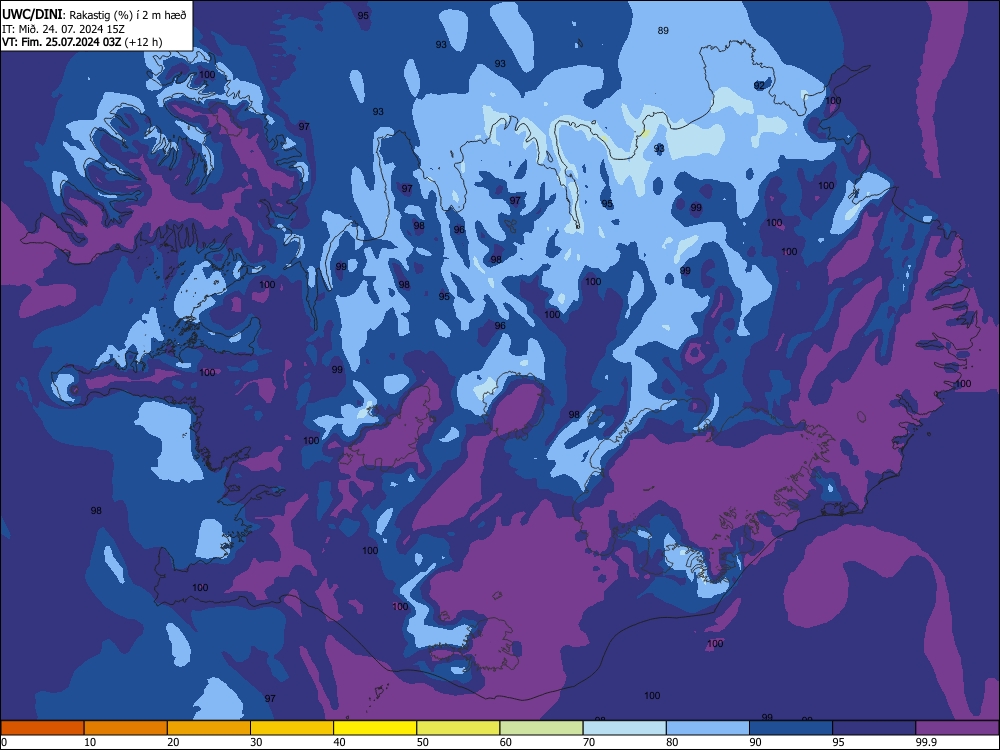Click the legend scale label '60'
Screen dimensions: 1000x750
point(506,742)
